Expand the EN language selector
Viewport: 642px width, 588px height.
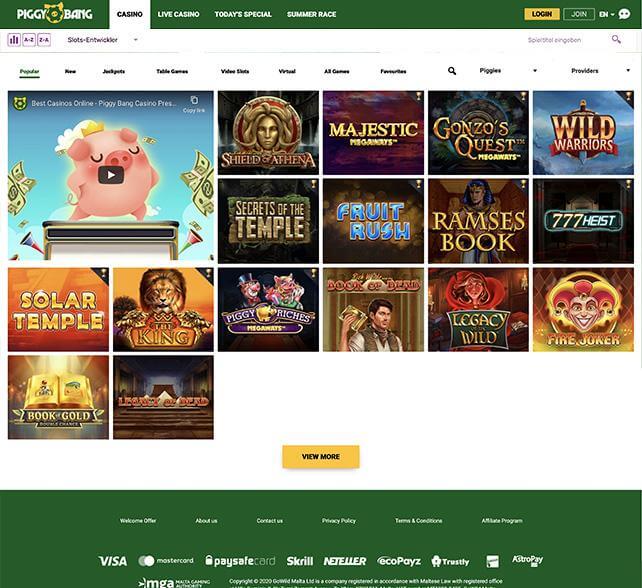click(606, 14)
